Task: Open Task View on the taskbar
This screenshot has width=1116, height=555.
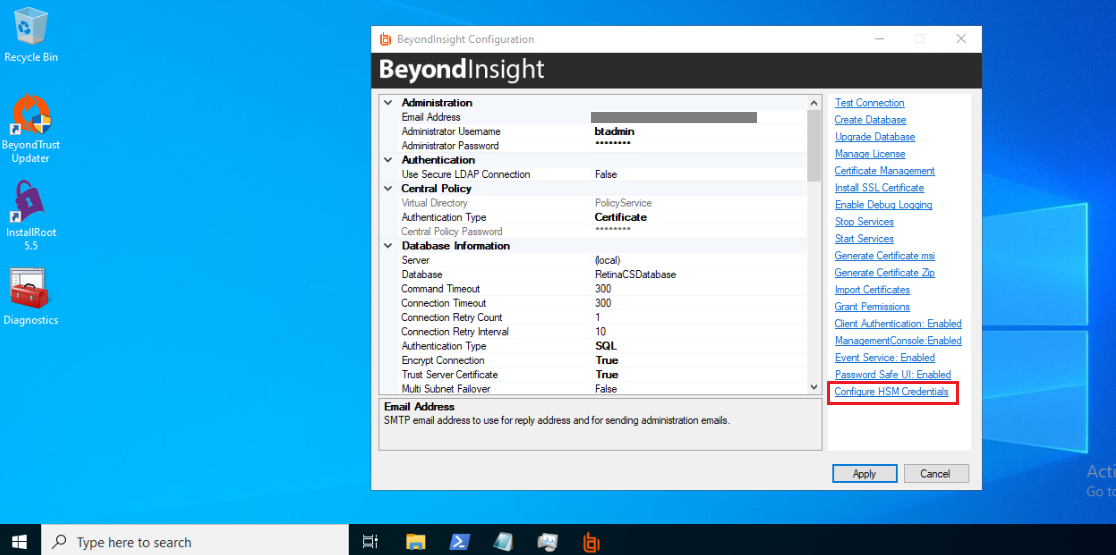Action: click(370, 541)
